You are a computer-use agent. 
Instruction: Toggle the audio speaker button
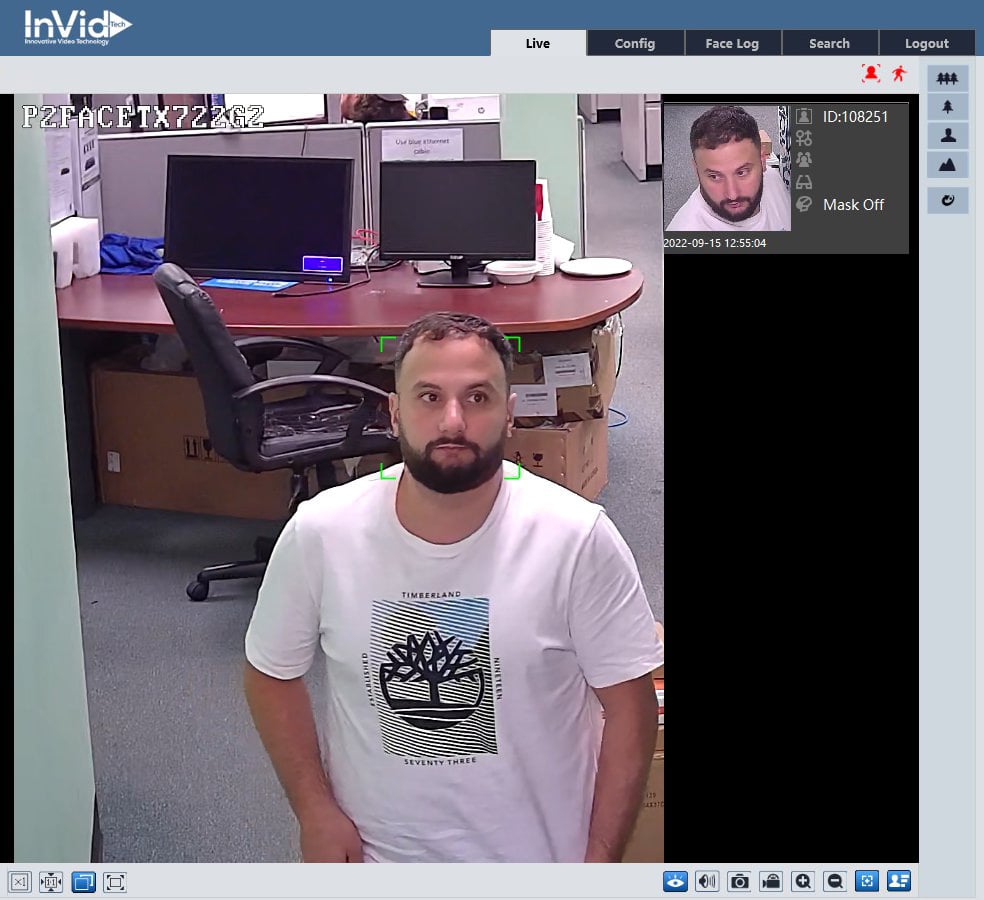[707, 881]
